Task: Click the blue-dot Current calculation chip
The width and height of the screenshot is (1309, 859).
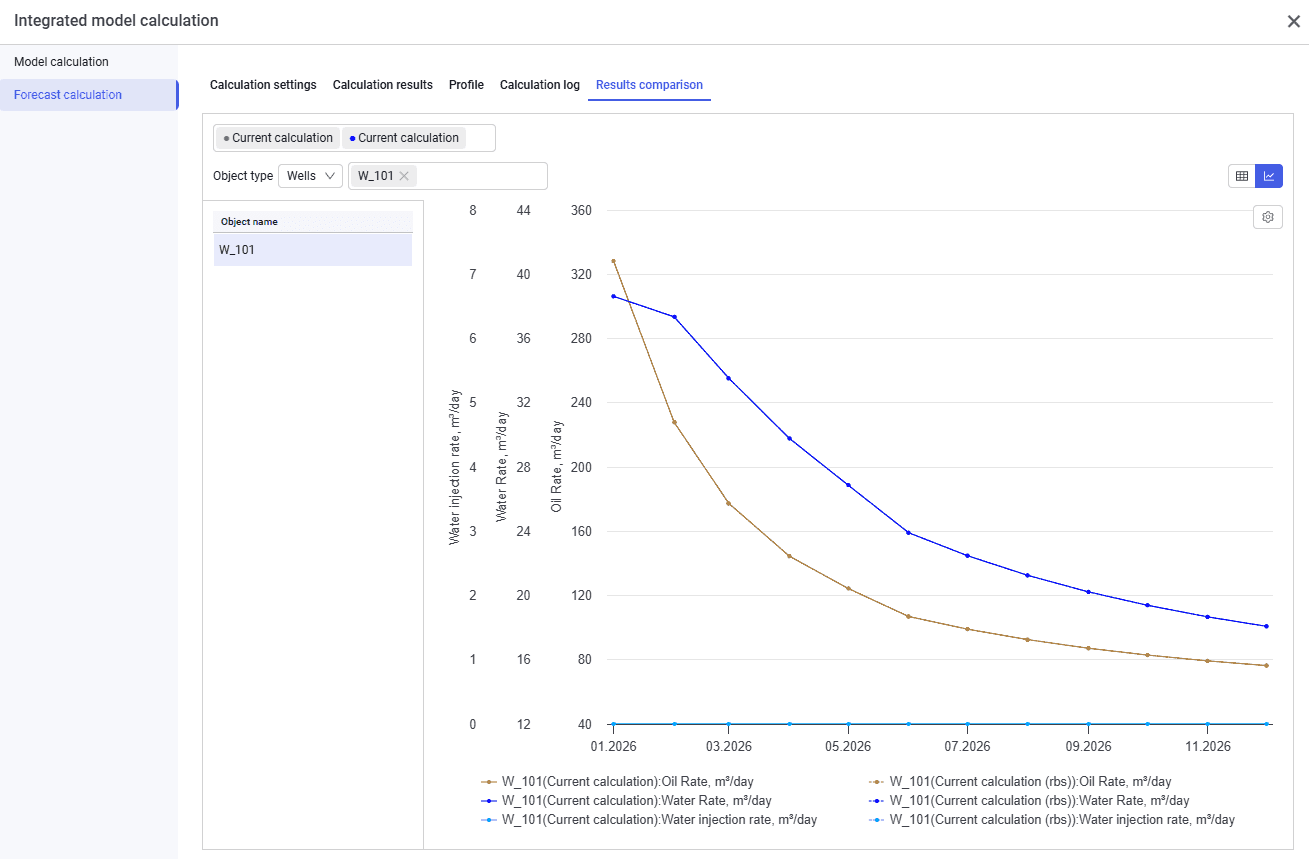Action: coord(404,138)
